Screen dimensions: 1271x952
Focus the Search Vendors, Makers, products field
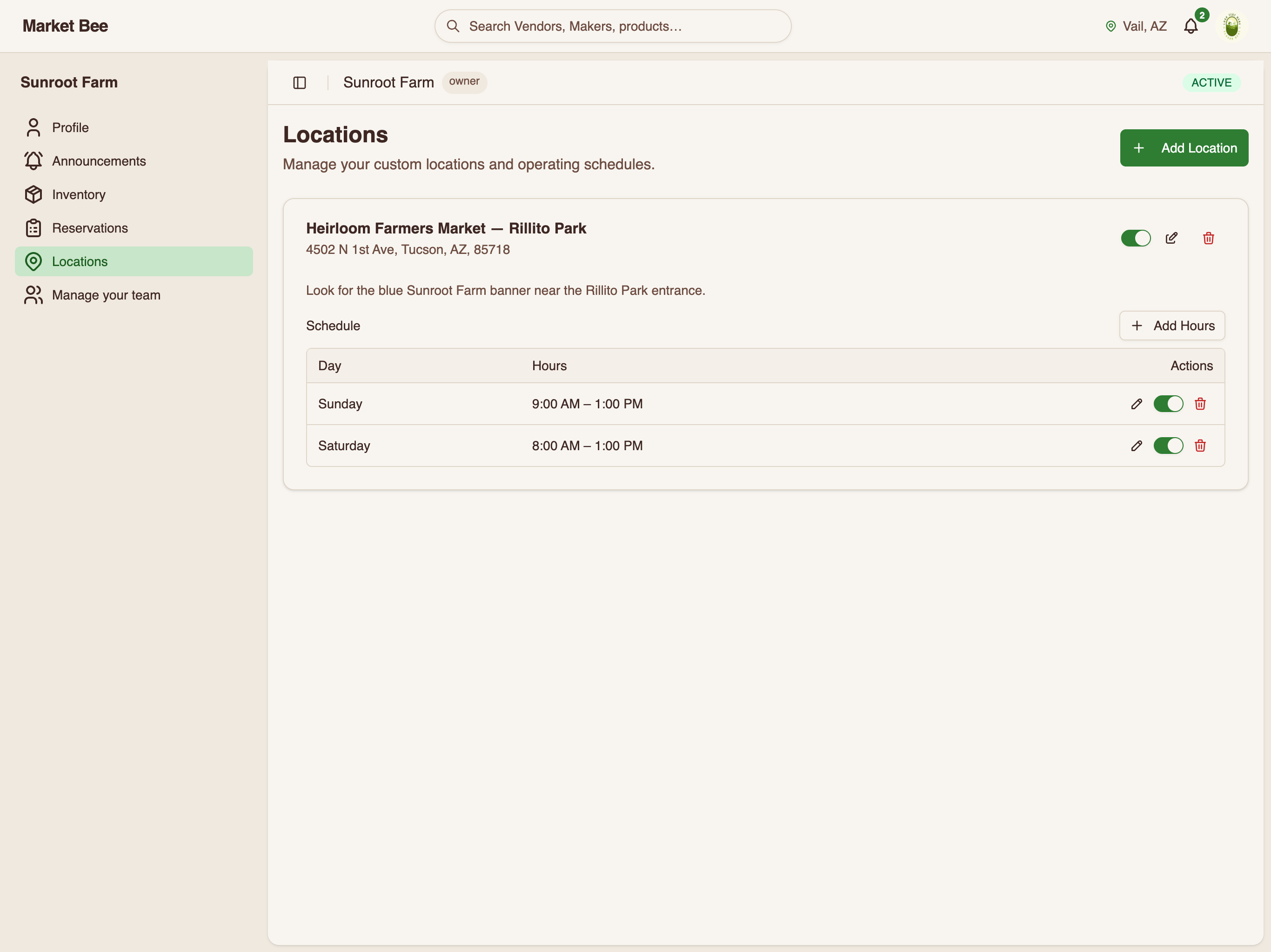click(613, 27)
